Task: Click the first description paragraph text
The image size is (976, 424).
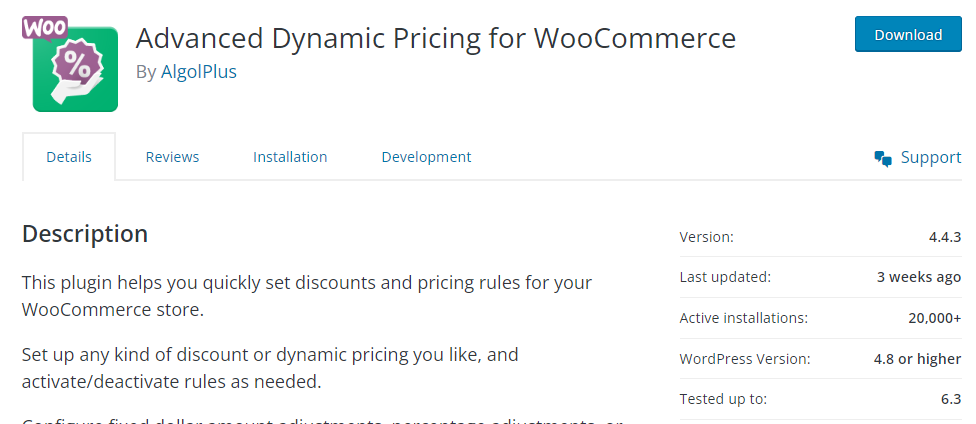Action: 306,296
